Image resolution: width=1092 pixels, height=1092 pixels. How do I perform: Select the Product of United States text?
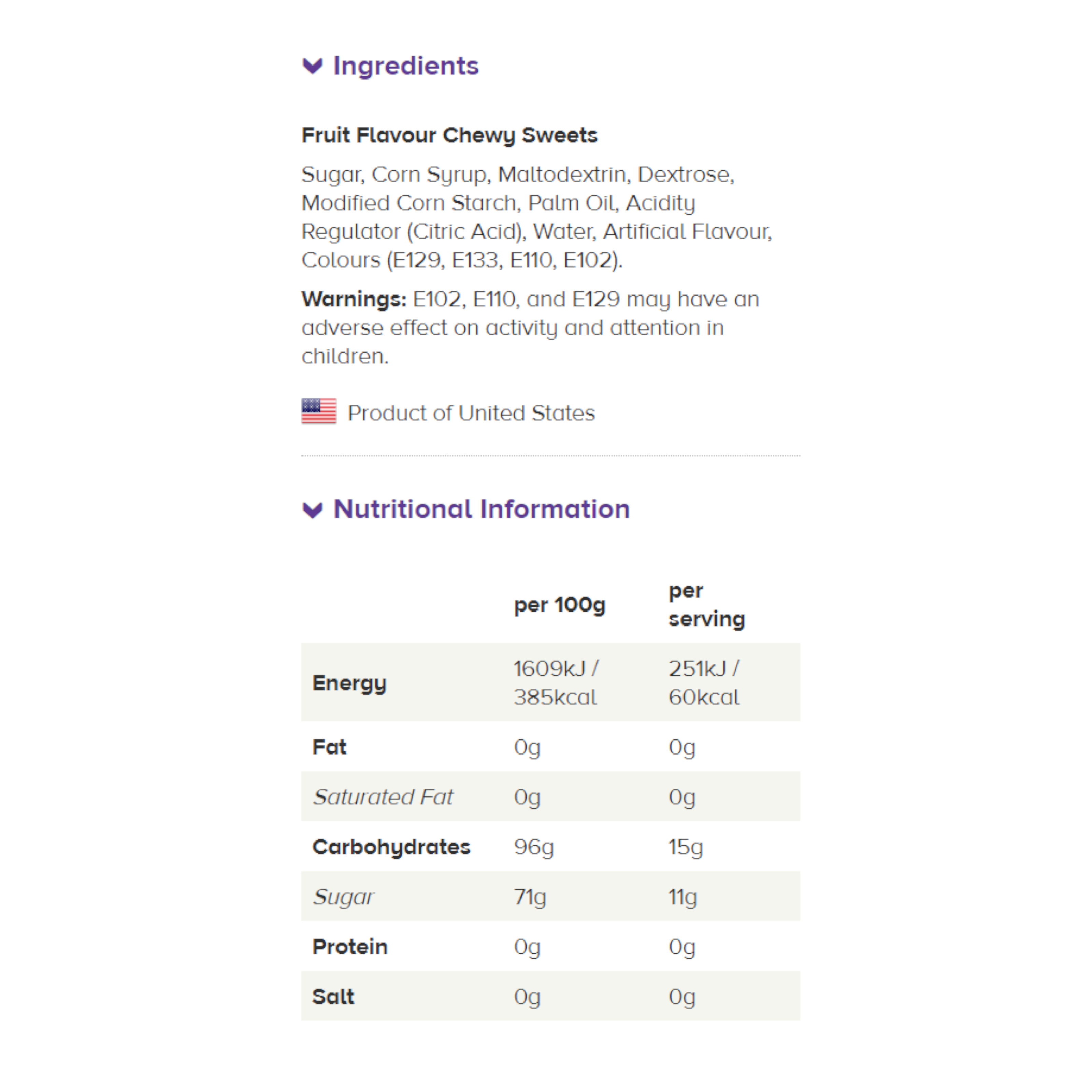pos(471,413)
